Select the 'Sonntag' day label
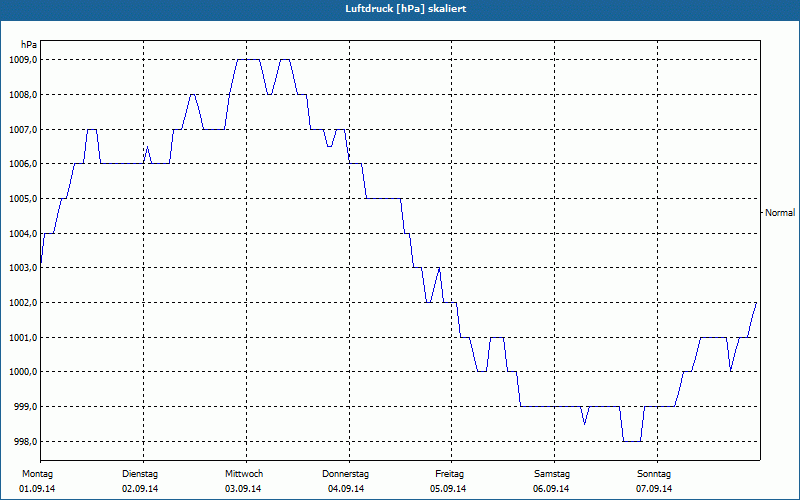This screenshot has width=800, height=500. [654, 474]
